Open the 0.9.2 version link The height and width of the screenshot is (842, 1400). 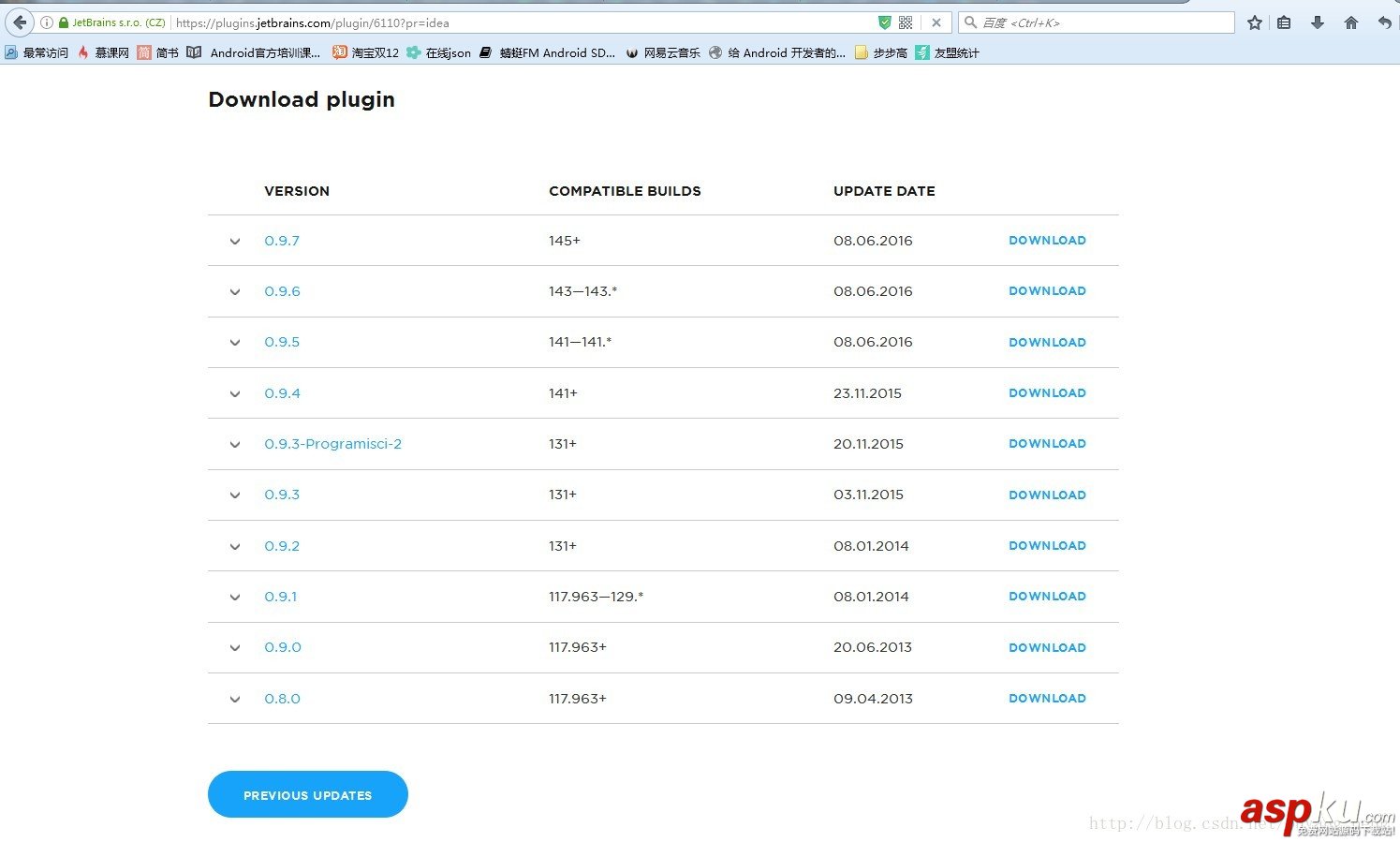(282, 546)
